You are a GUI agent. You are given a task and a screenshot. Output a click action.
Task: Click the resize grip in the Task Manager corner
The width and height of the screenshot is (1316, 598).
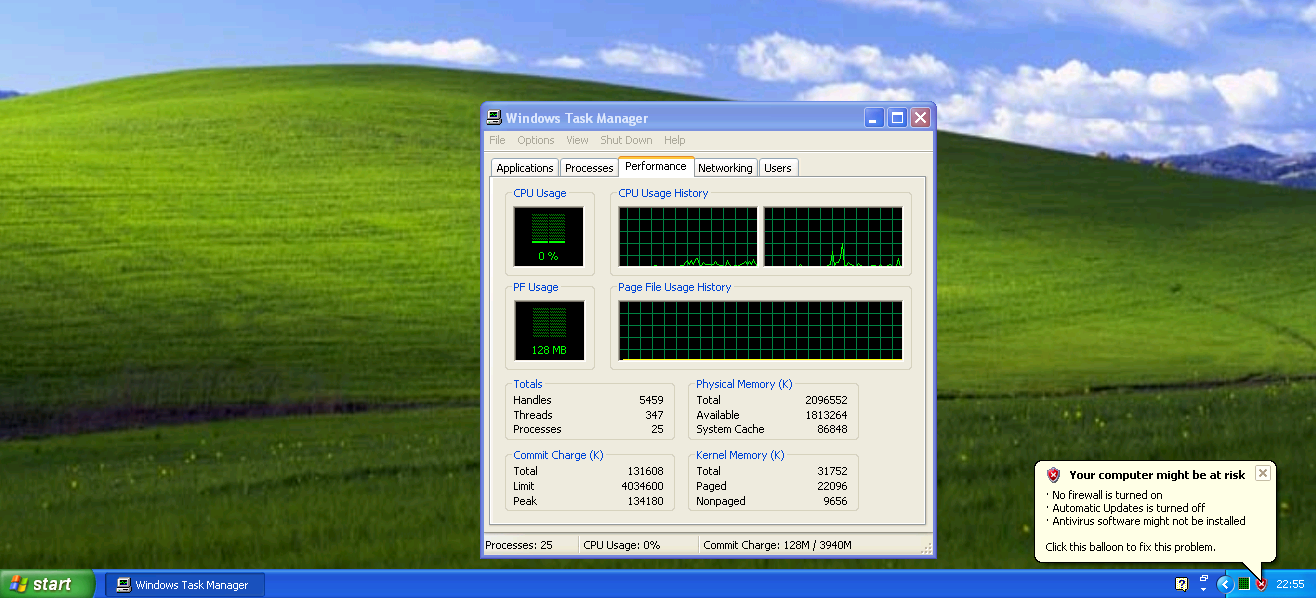click(x=926, y=548)
